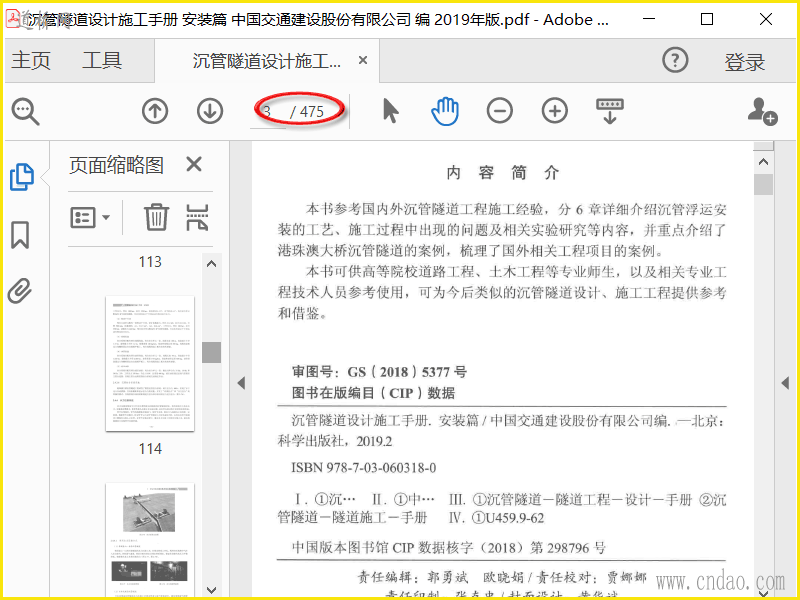Image resolution: width=800 pixels, height=600 pixels.
Task: Click the 科学出版社, 2019.2 text
Action: [335, 441]
